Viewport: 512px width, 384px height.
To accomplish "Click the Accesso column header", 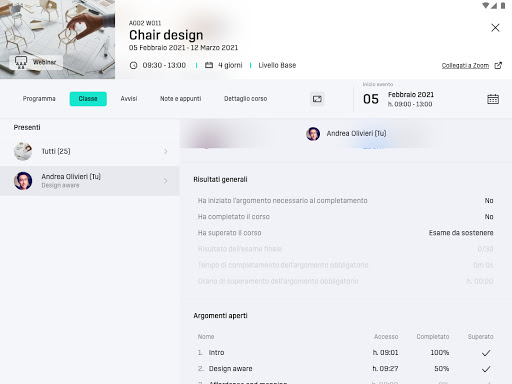I will [386, 337].
